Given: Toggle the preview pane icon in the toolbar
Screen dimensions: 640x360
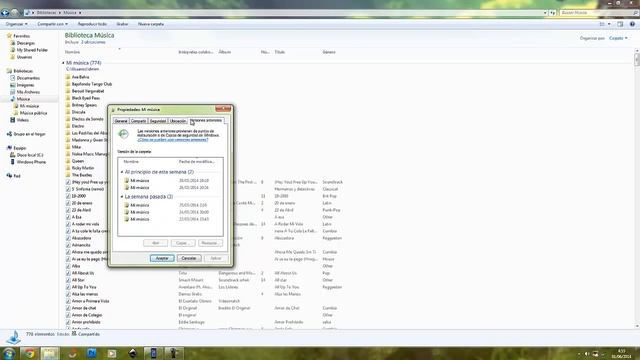Looking at the screenshot, I should pyautogui.click(x=620, y=24).
